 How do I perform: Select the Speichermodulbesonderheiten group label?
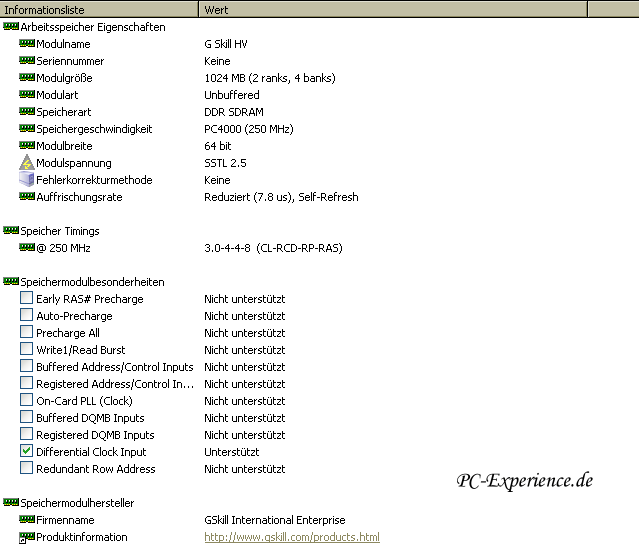click(x=93, y=282)
